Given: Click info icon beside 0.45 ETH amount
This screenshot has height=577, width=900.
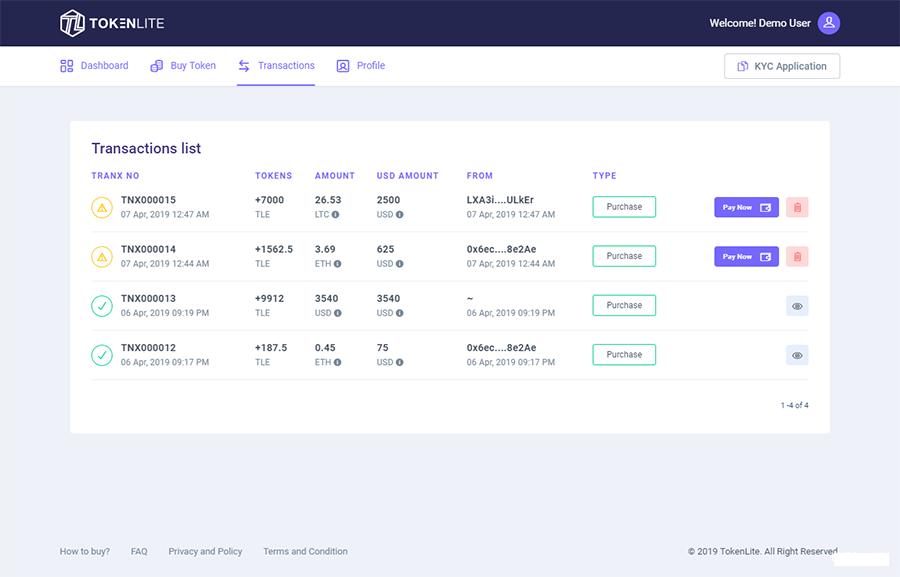Looking at the screenshot, I should point(337,363).
